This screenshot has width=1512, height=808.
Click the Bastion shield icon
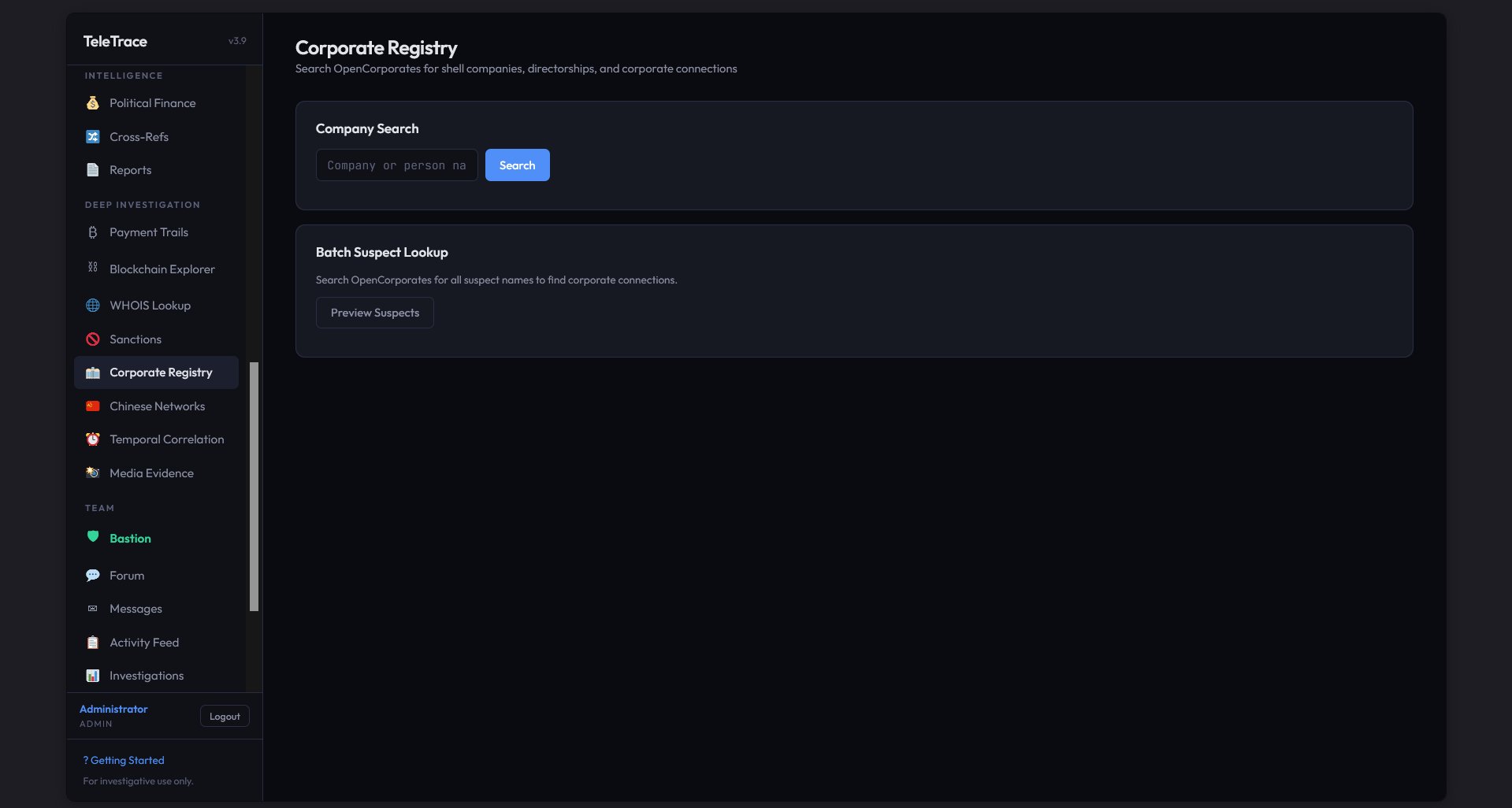coord(92,536)
